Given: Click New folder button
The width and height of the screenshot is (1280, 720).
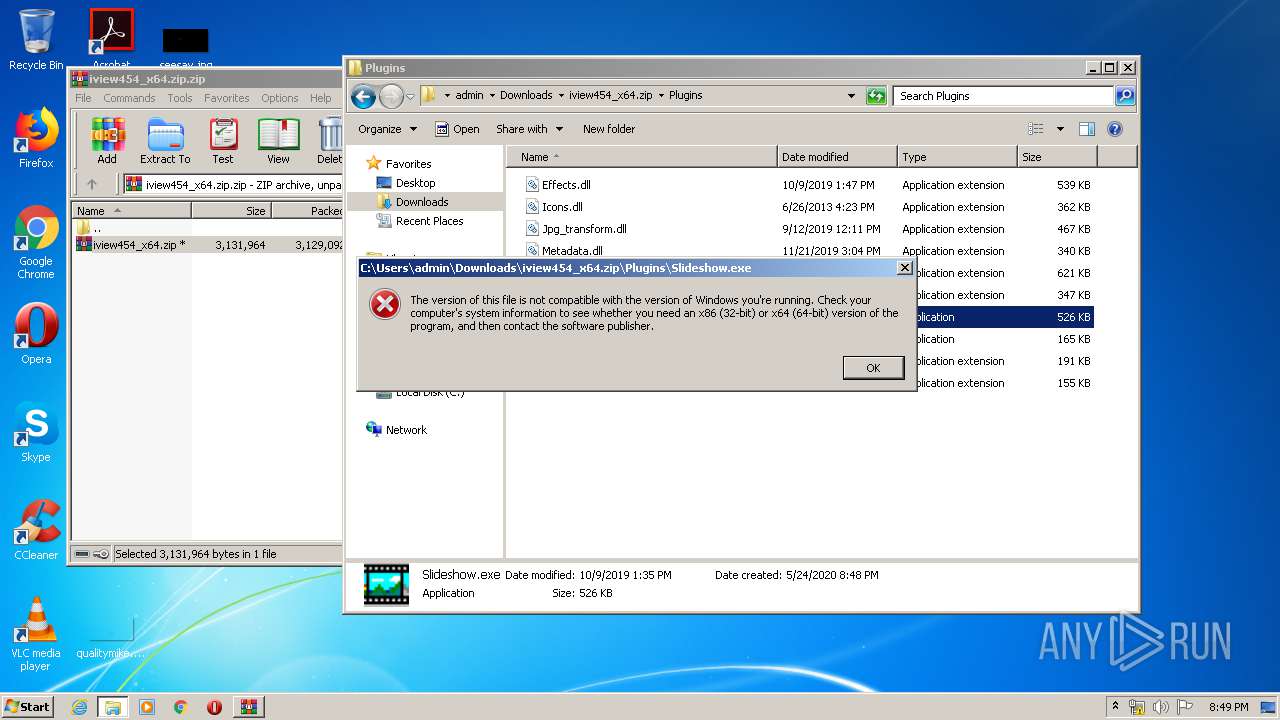Looking at the screenshot, I should pos(609,129).
